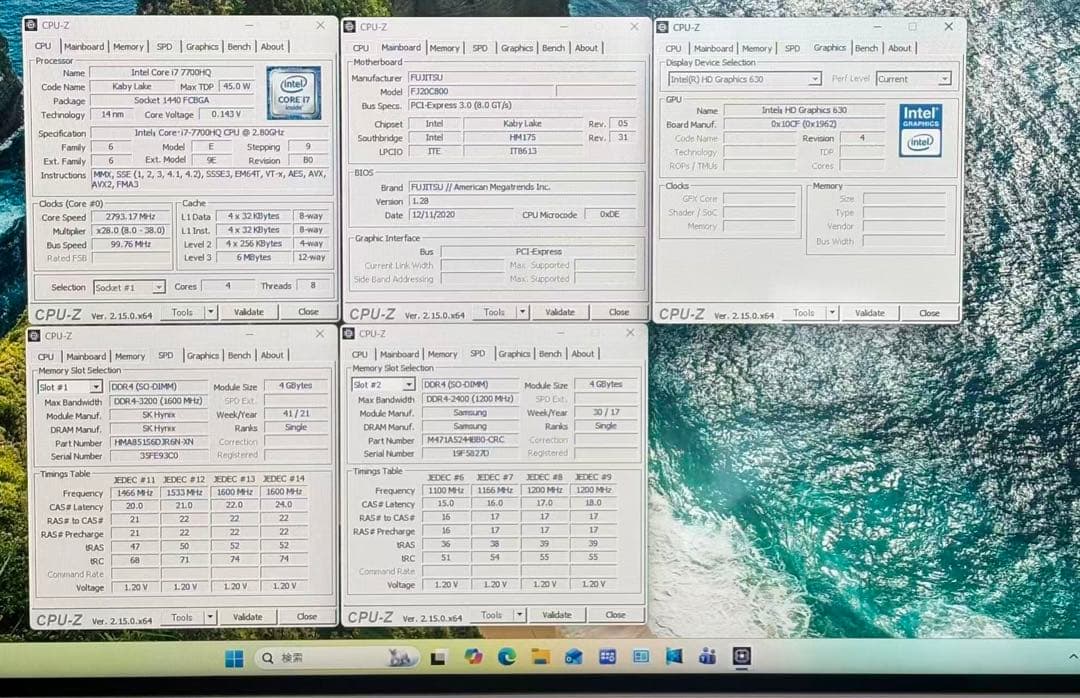Open the Windows Start menu
The image size is (1080, 698).
(234, 659)
